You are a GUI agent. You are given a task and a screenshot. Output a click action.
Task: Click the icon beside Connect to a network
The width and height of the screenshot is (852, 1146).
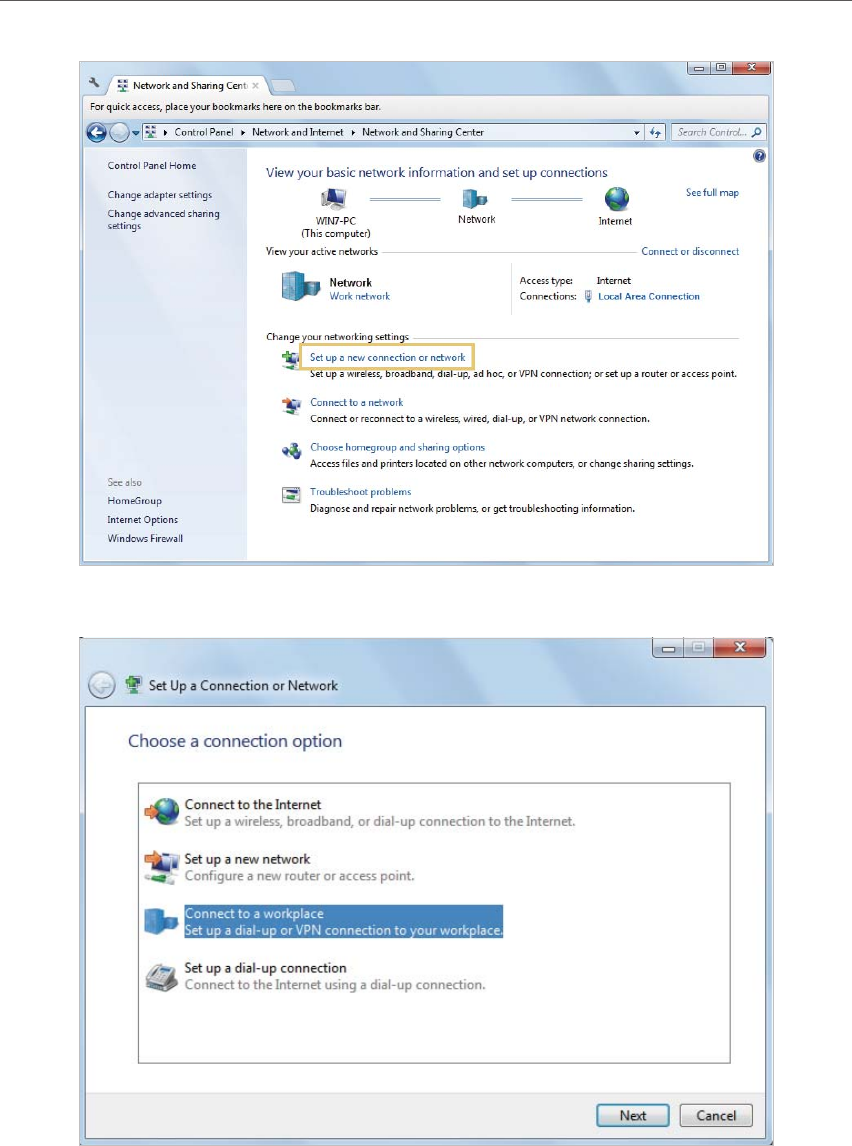coord(291,406)
